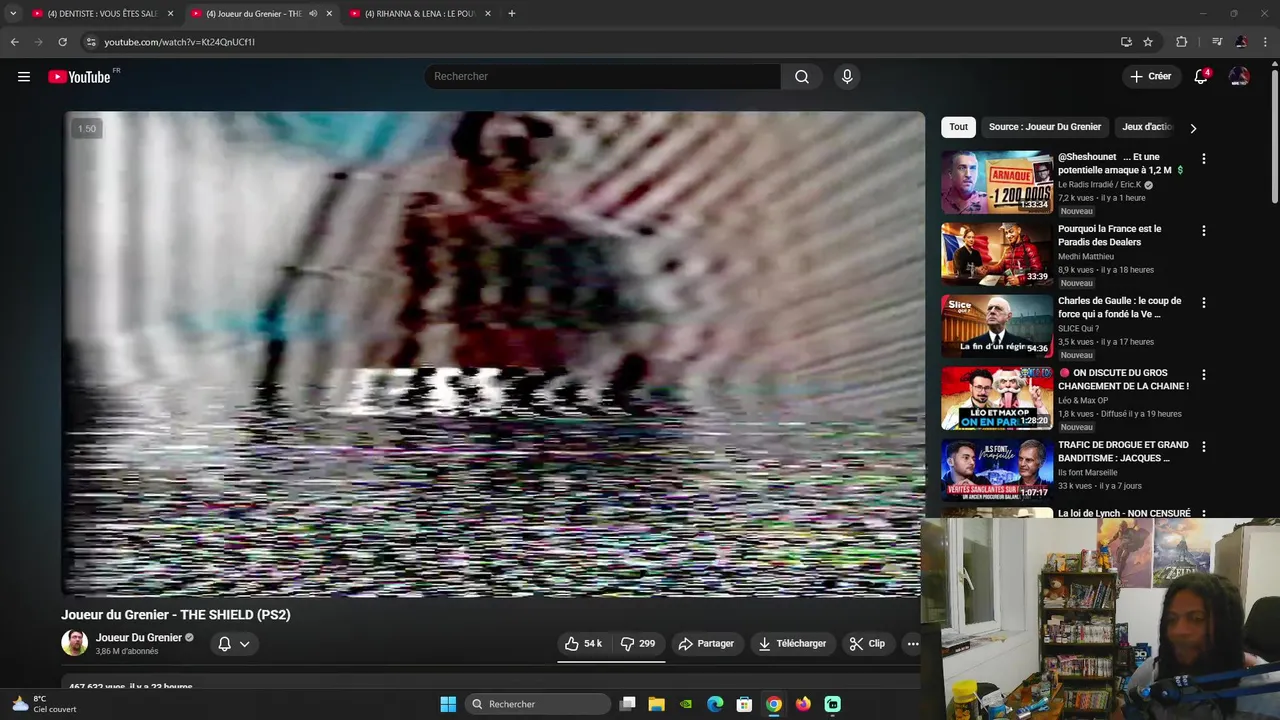Open the NVIDIA app from taskbar
Viewport: 1280px width, 720px height.
click(685, 704)
